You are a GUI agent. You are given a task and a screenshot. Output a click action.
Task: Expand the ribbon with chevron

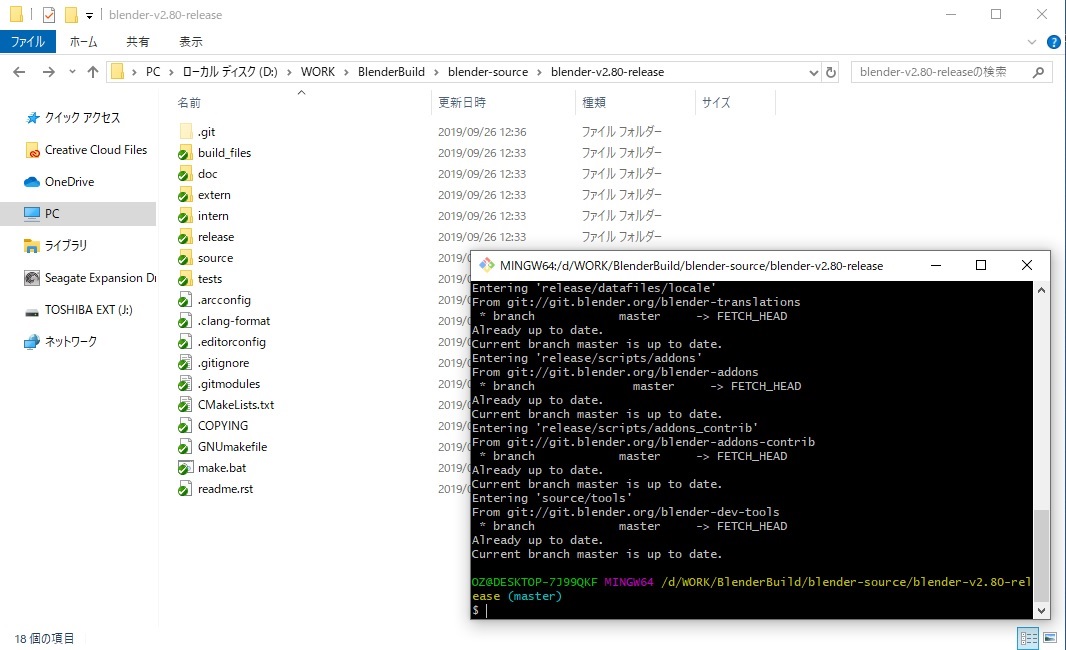pyautogui.click(x=1031, y=42)
